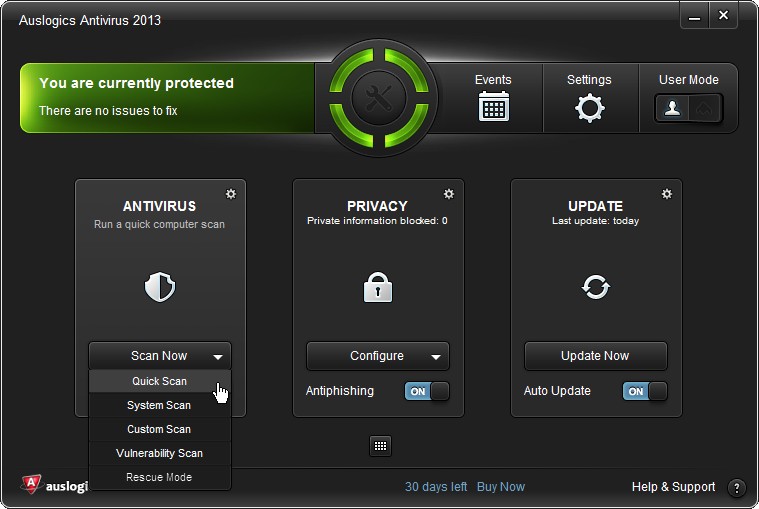Open Update panel settings gear
Image resolution: width=759 pixels, height=509 pixels.
667,194
